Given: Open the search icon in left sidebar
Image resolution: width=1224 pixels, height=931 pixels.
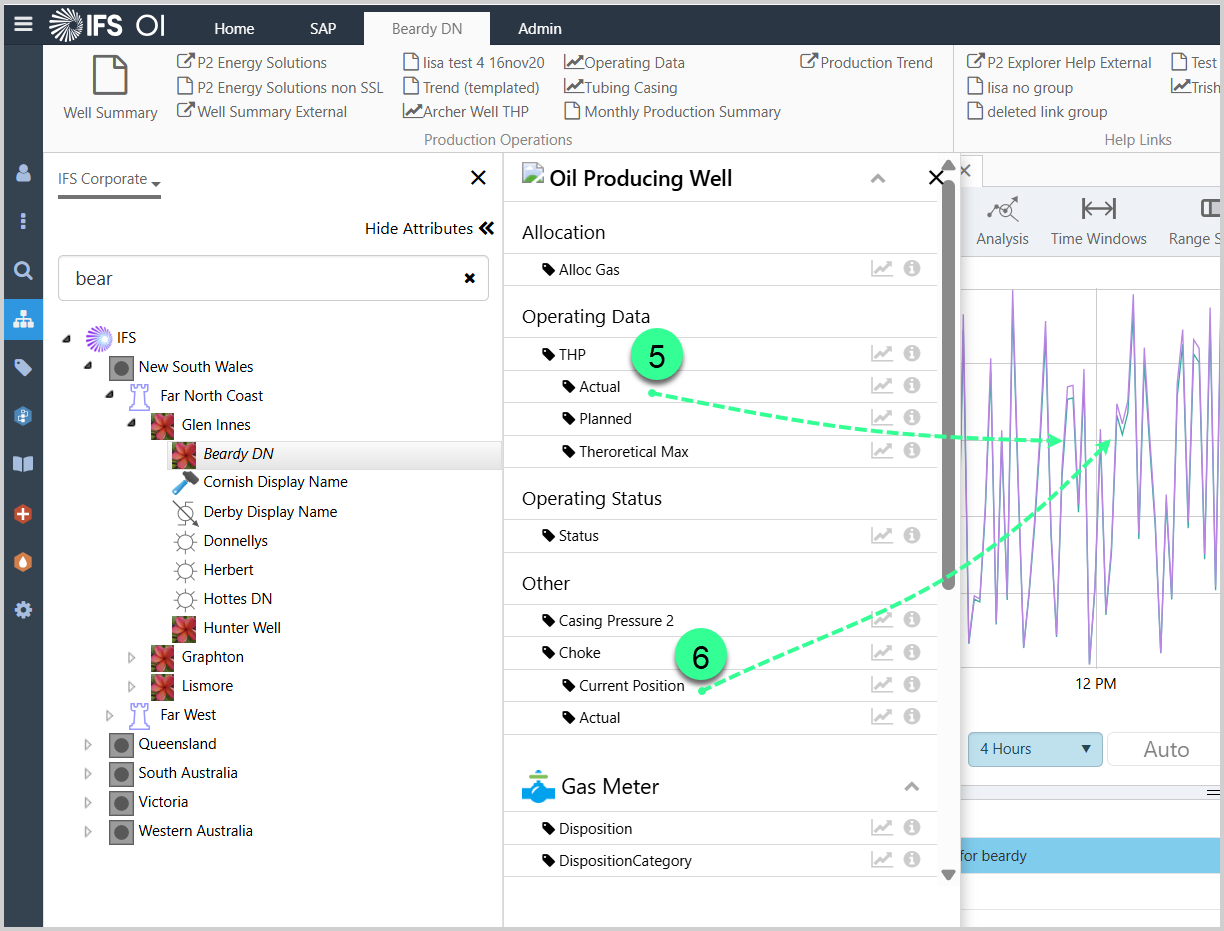Looking at the screenshot, I should tap(23, 270).
